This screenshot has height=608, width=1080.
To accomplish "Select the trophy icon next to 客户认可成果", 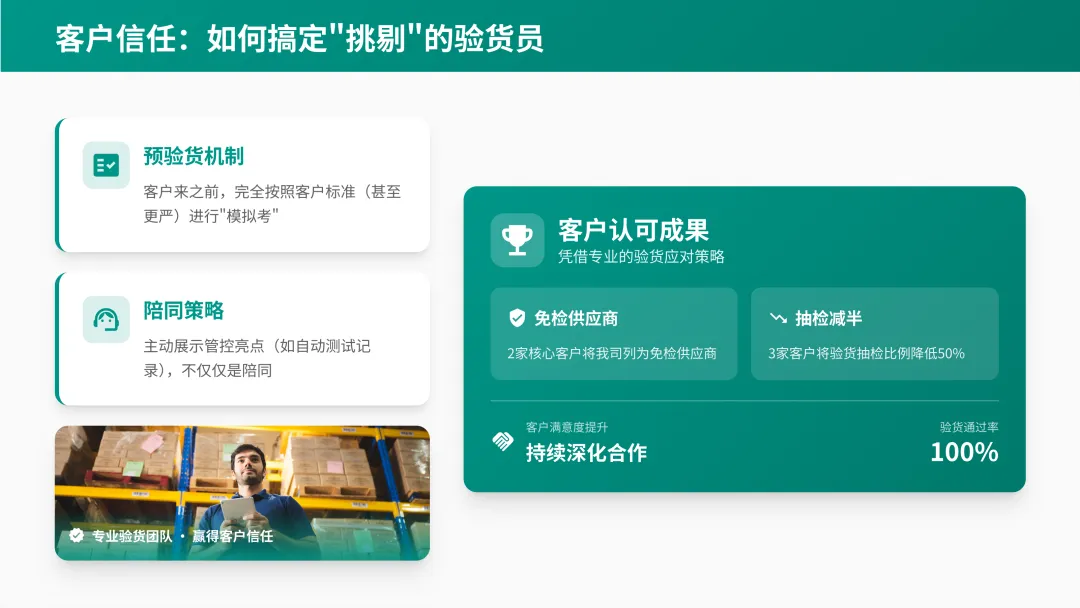I will (x=517, y=240).
